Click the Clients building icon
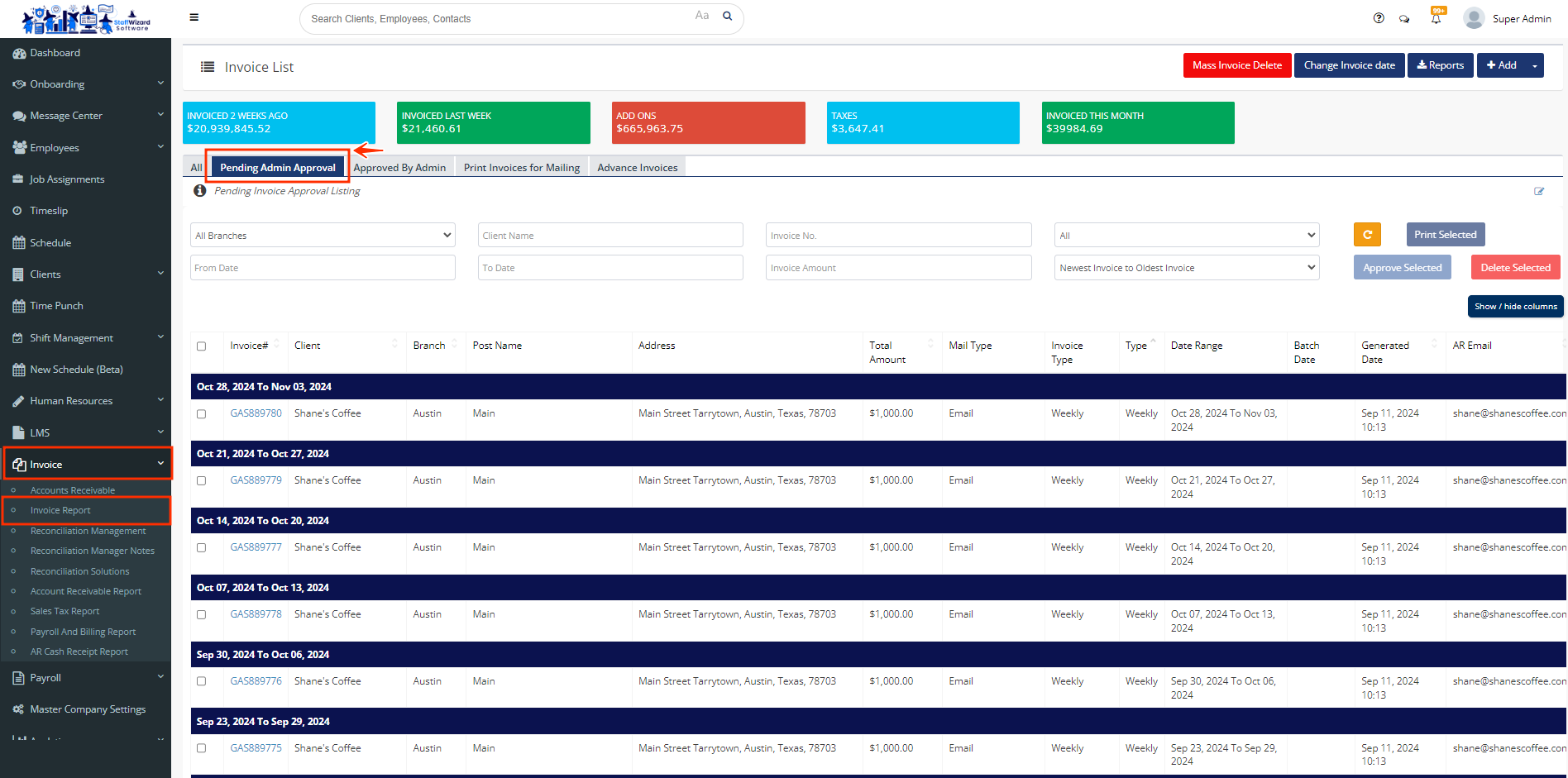Viewport: 1568px width, 778px height. click(18, 274)
